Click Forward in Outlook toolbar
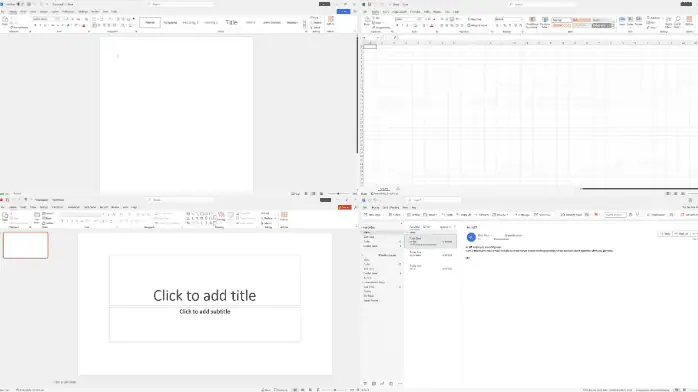The image size is (698, 392). coord(483,215)
